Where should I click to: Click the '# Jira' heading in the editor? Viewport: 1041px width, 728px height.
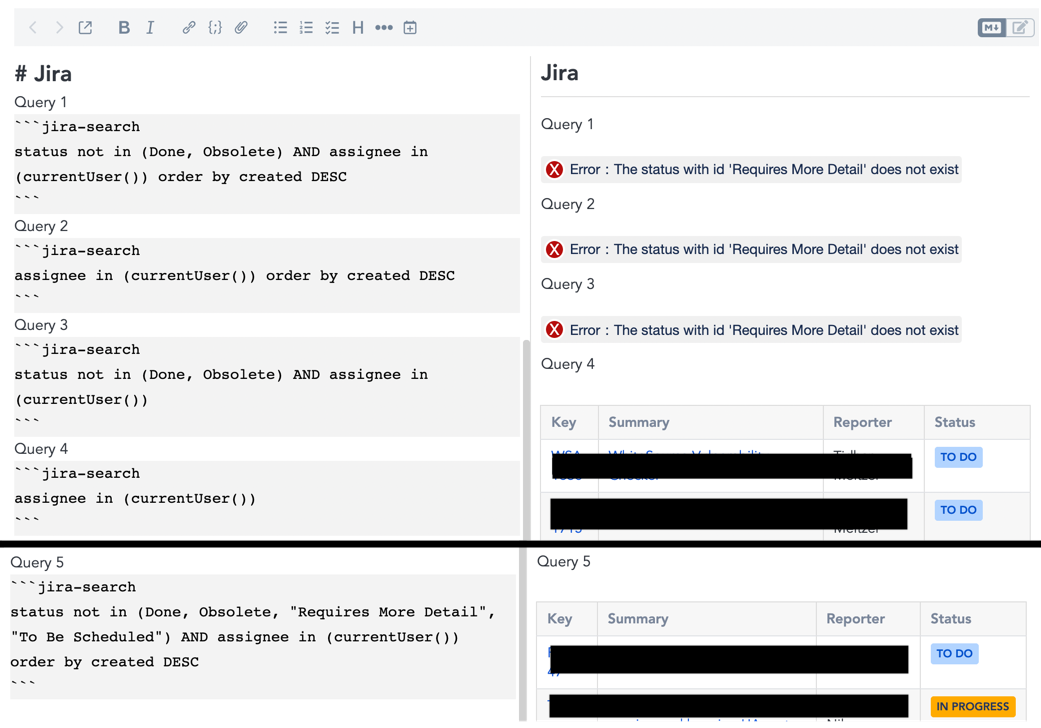[x=43, y=74]
